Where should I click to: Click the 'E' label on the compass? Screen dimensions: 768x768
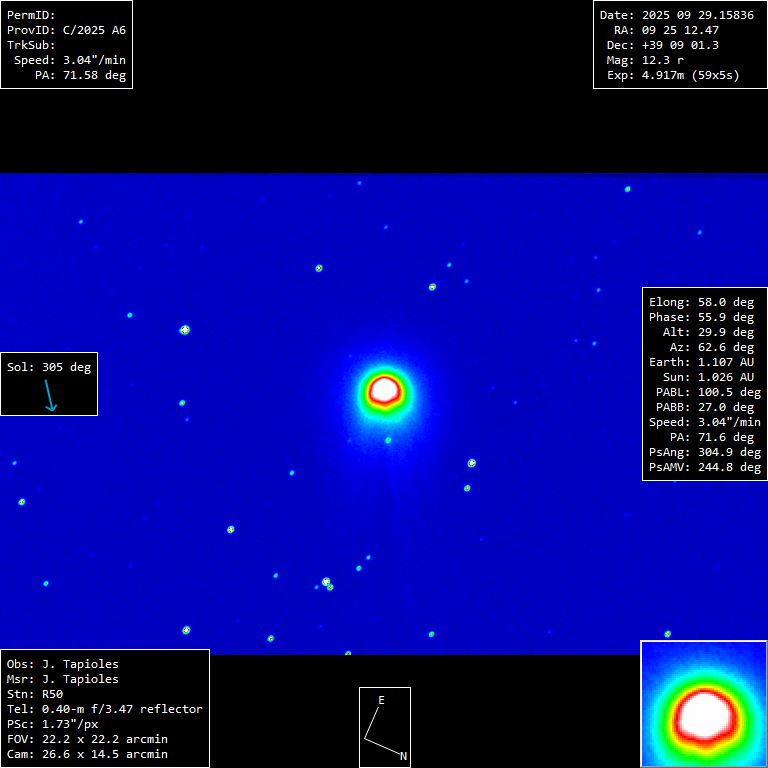tap(381, 701)
